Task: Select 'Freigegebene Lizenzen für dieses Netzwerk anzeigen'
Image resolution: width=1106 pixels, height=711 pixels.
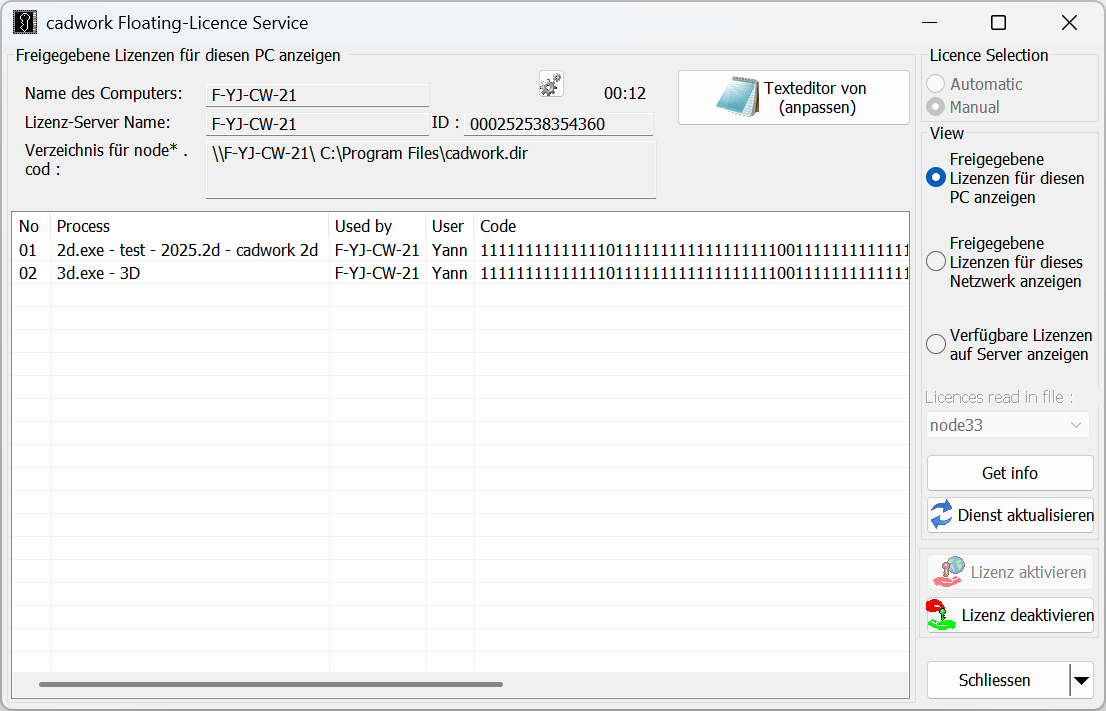Action: 935,260
